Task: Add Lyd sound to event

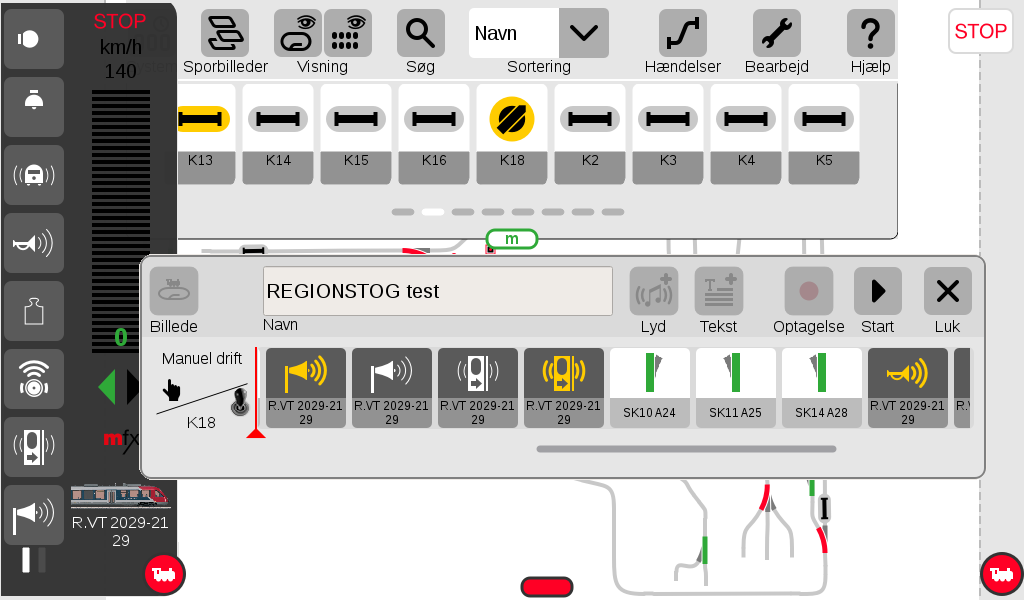Action: [x=654, y=291]
